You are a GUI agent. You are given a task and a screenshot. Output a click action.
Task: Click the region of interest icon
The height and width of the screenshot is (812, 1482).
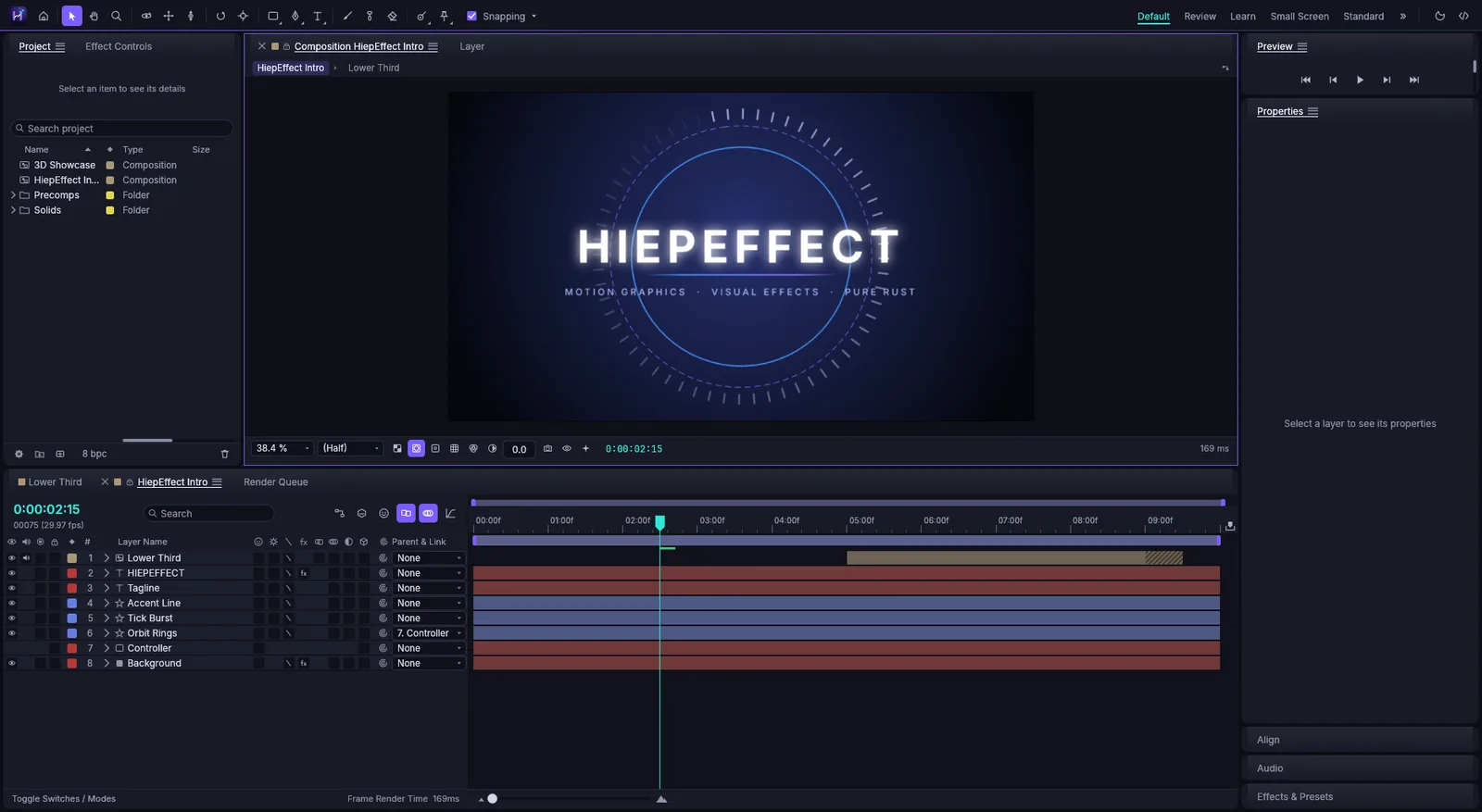point(435,448)
